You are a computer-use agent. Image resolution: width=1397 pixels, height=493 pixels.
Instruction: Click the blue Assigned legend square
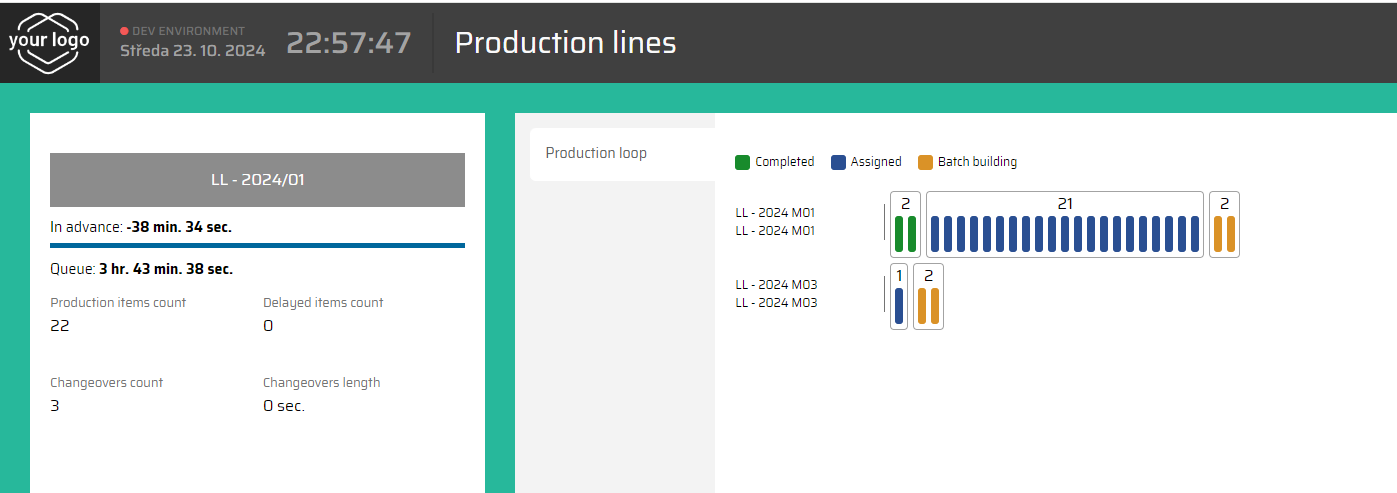coord(838,162)
